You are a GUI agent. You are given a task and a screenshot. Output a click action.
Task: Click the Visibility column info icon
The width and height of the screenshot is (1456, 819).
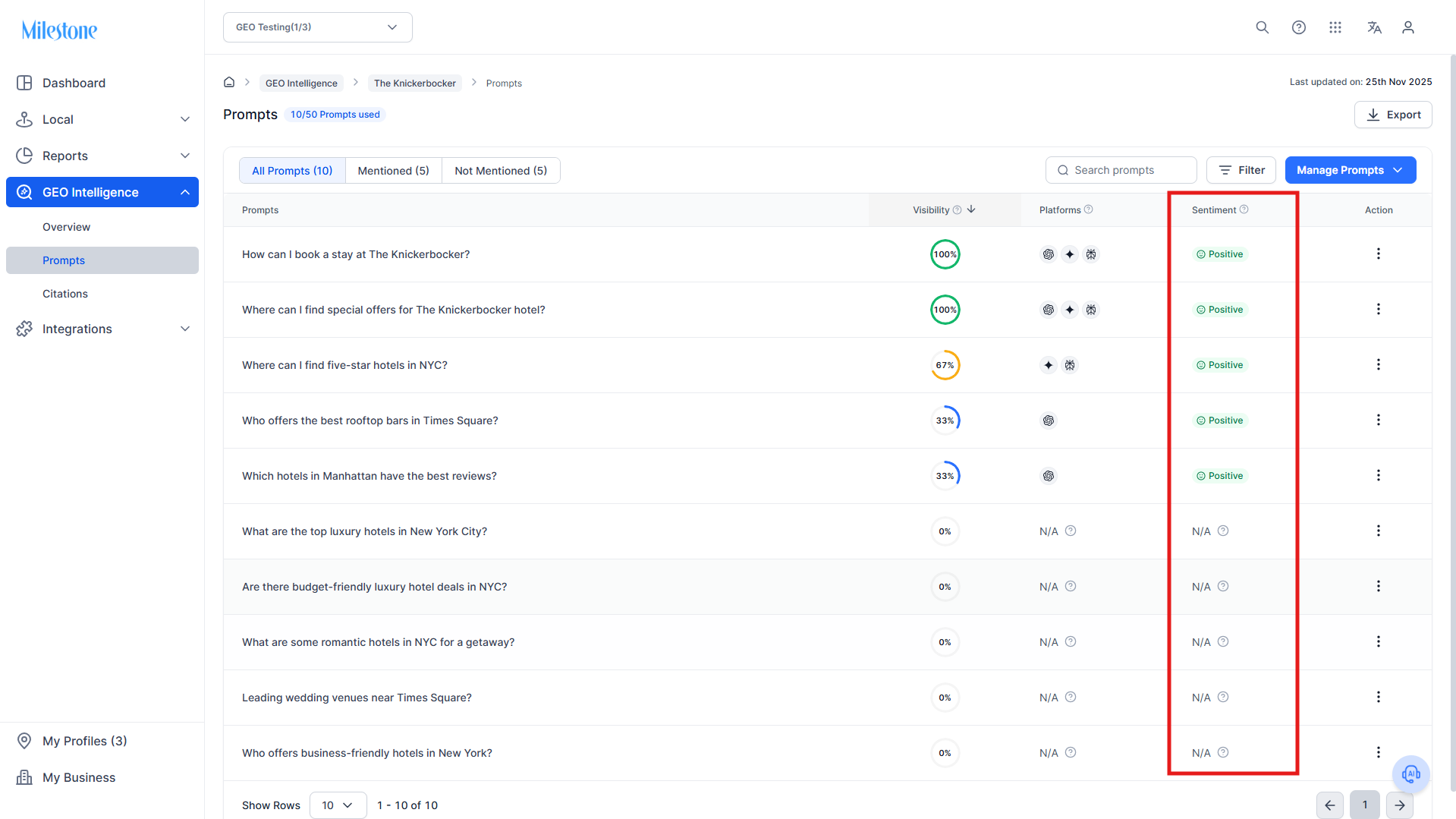957,210
